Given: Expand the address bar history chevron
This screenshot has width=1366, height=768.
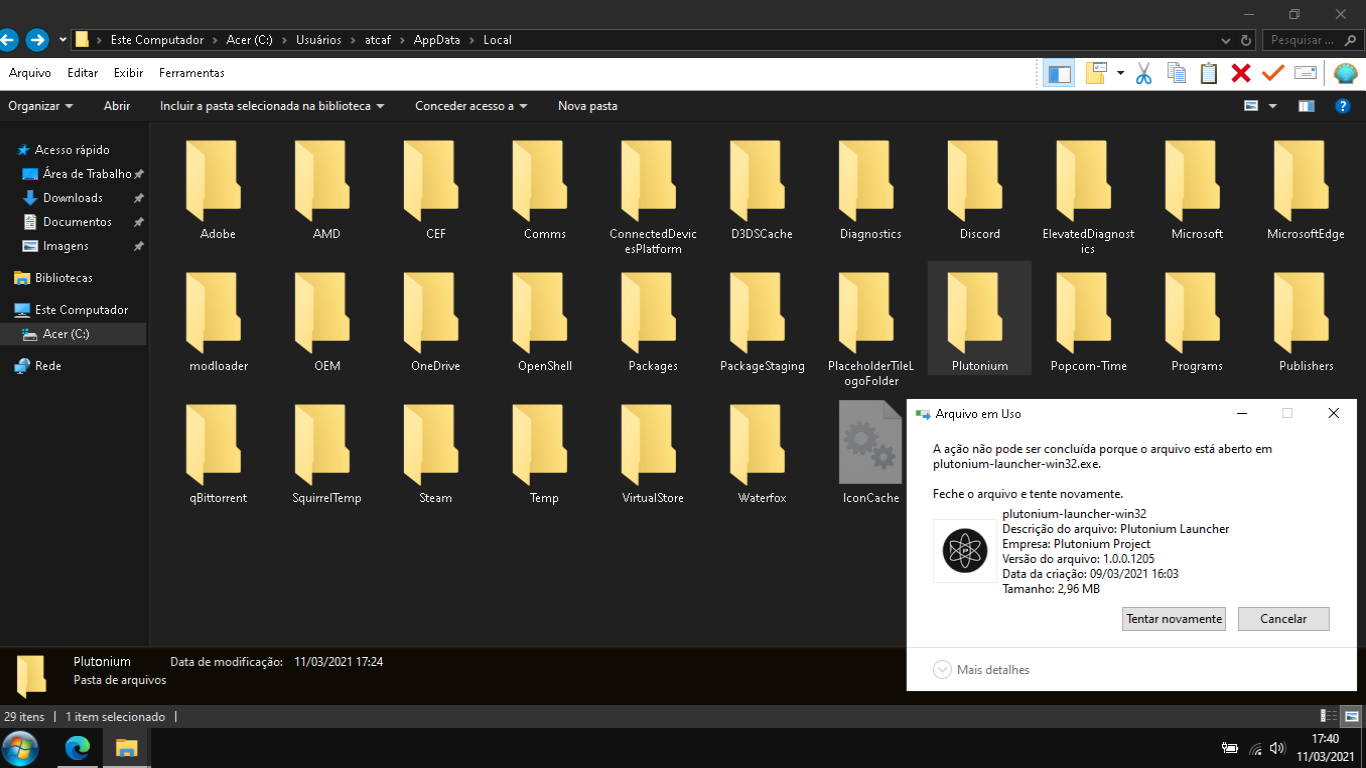Looking at the screenshot, I should click(1227, 40).
